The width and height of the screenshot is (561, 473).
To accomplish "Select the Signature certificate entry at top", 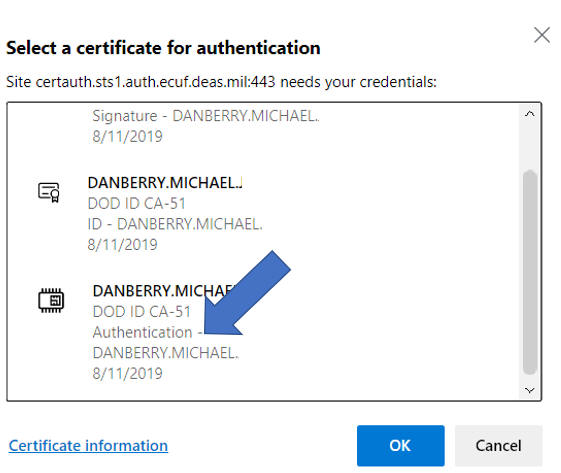I will [205, 126].
